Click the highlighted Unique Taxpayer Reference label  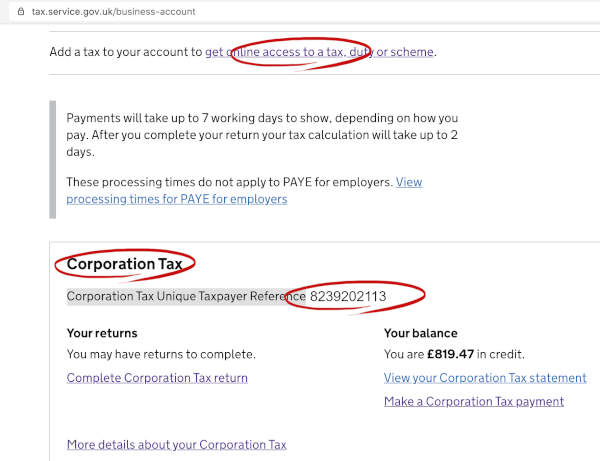coord(186,297)
